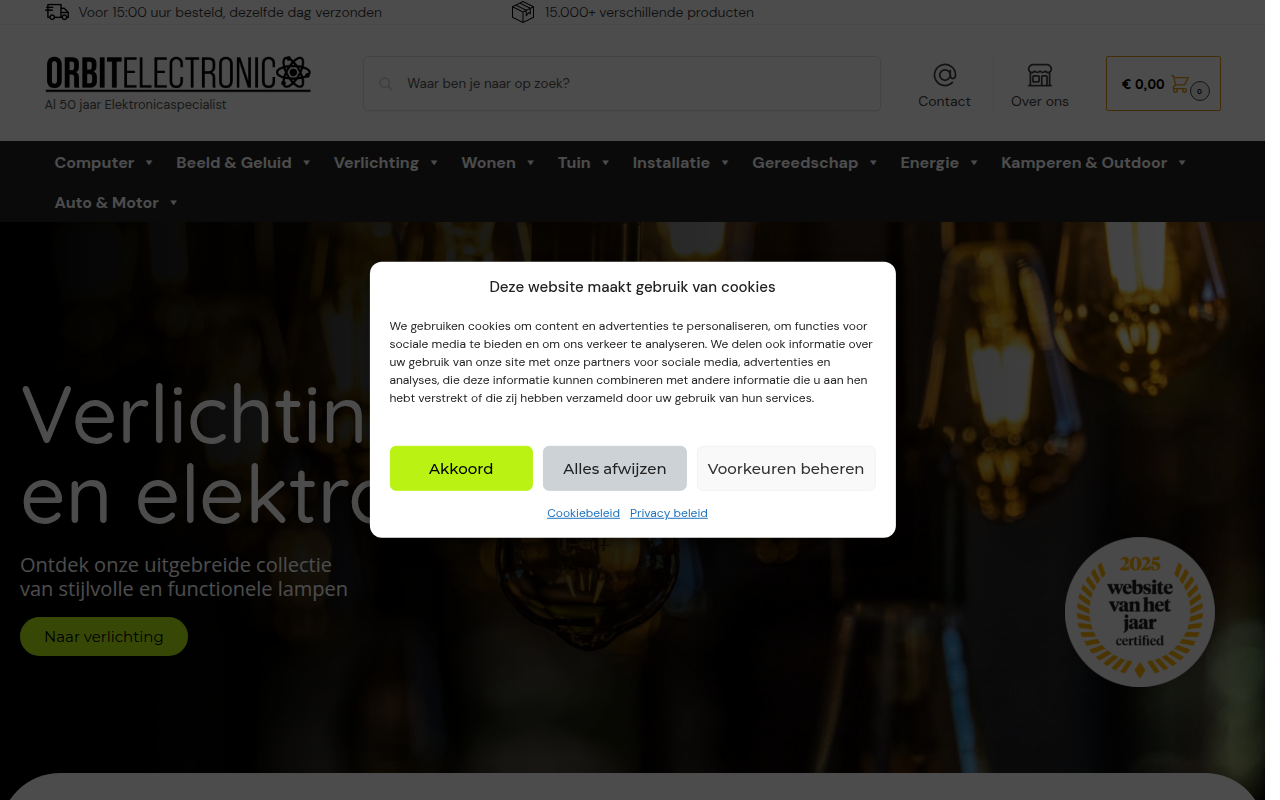This screenshot has height=800, width=1280.
Task: Click the Website van het jaar badge
Action: click(x=1139, y=612)
